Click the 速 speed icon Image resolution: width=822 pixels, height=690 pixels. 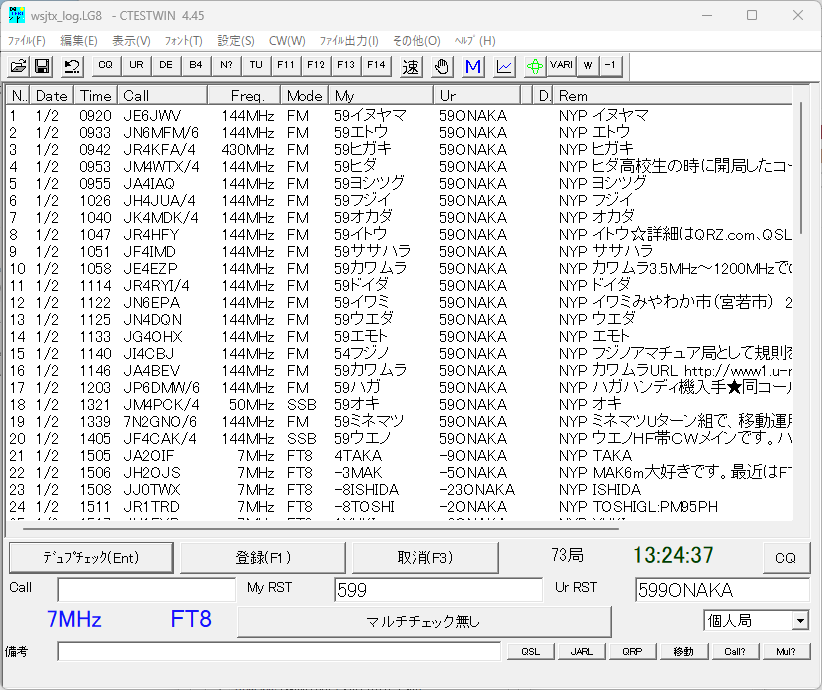click(411, 66)
